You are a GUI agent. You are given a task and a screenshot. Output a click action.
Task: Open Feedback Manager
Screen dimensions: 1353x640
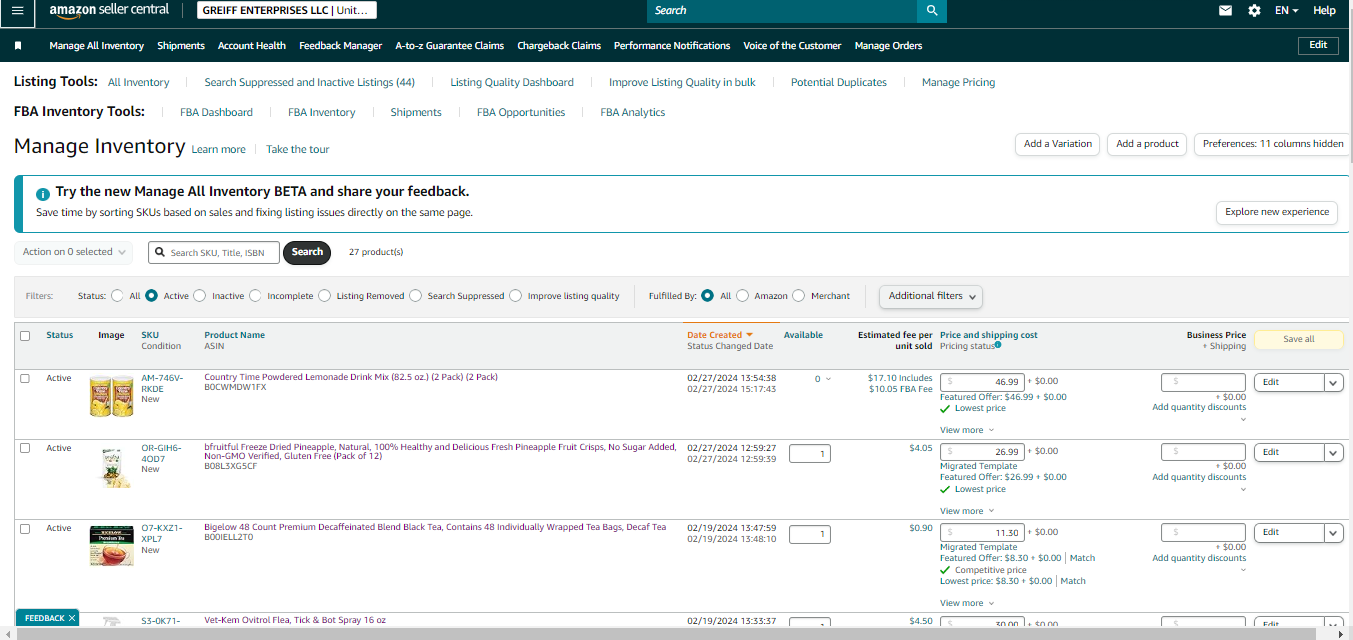340,46
